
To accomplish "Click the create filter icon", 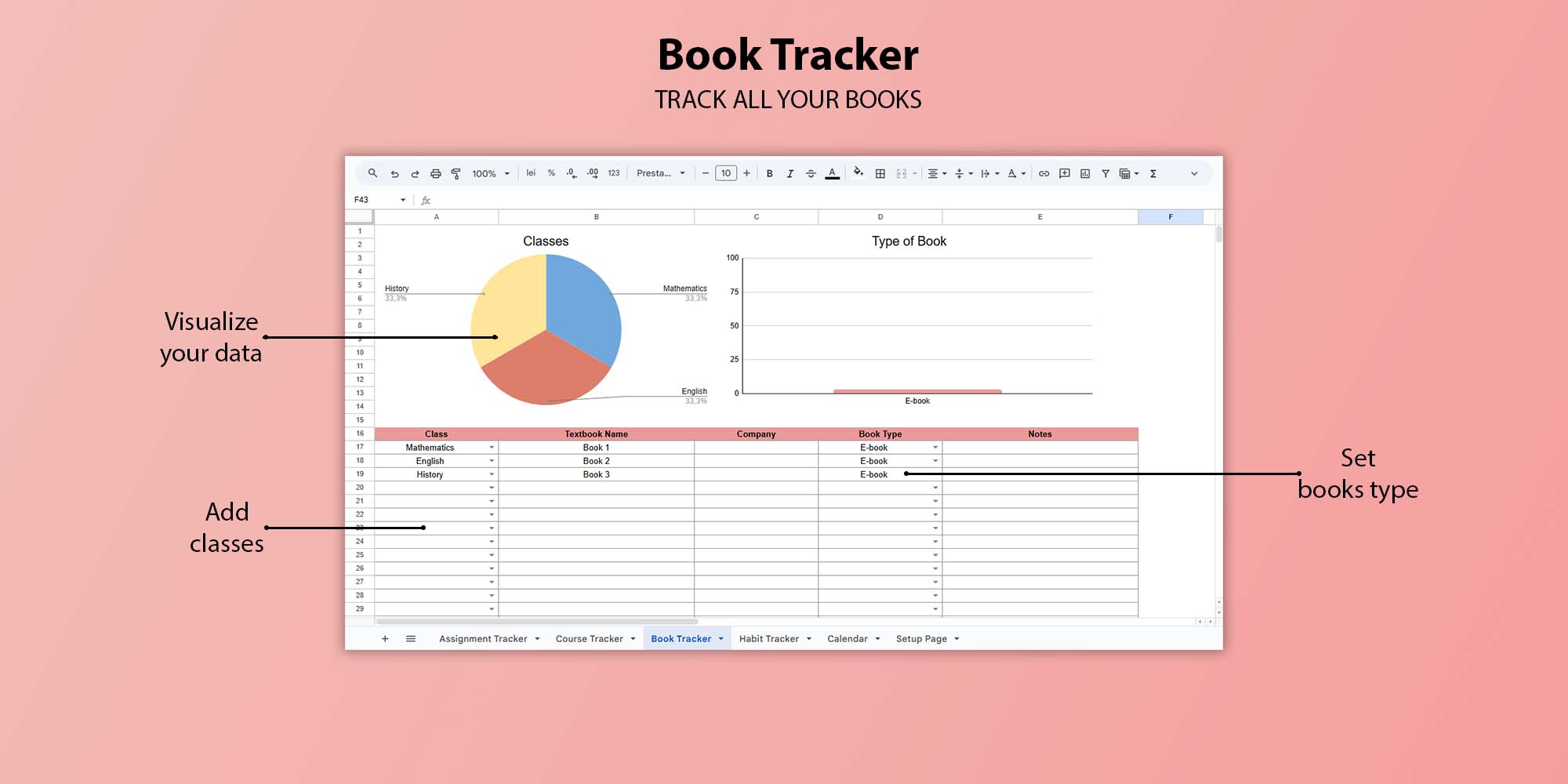I will 1105,174.
